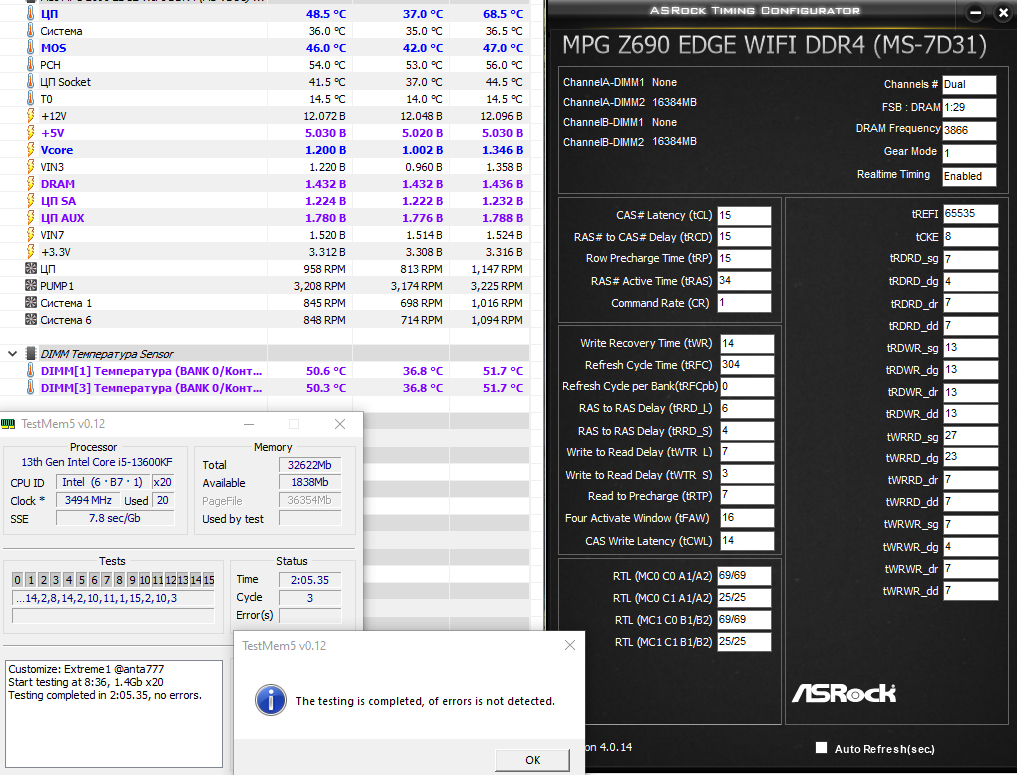The width and height of the screenshot is (1017, 775).
Task: Tick the Auto Refresh(sec) checkbox
Action: pos(821,748)
